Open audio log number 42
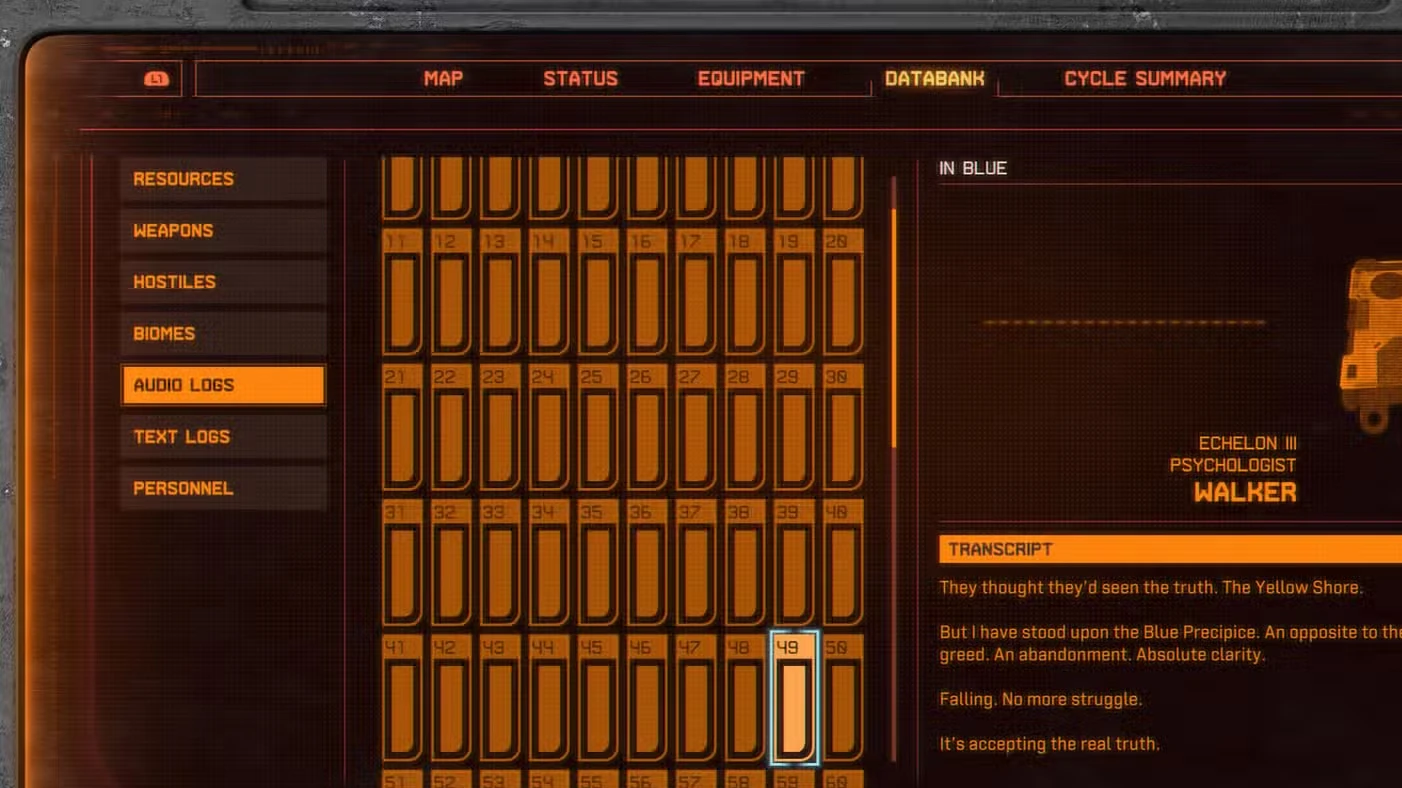 point(451,698)
